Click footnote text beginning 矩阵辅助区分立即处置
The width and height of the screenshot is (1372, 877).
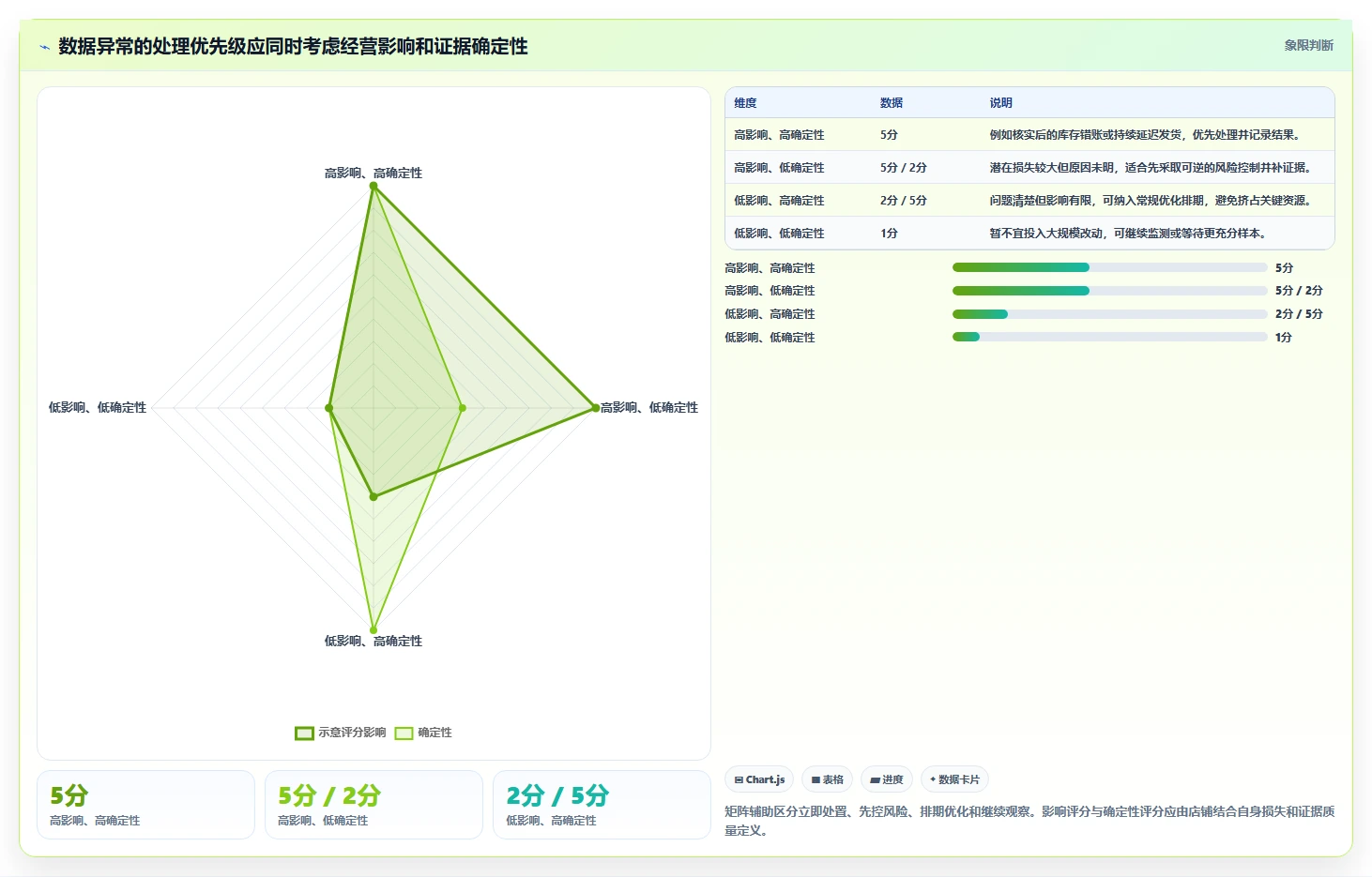[1029, 821]
